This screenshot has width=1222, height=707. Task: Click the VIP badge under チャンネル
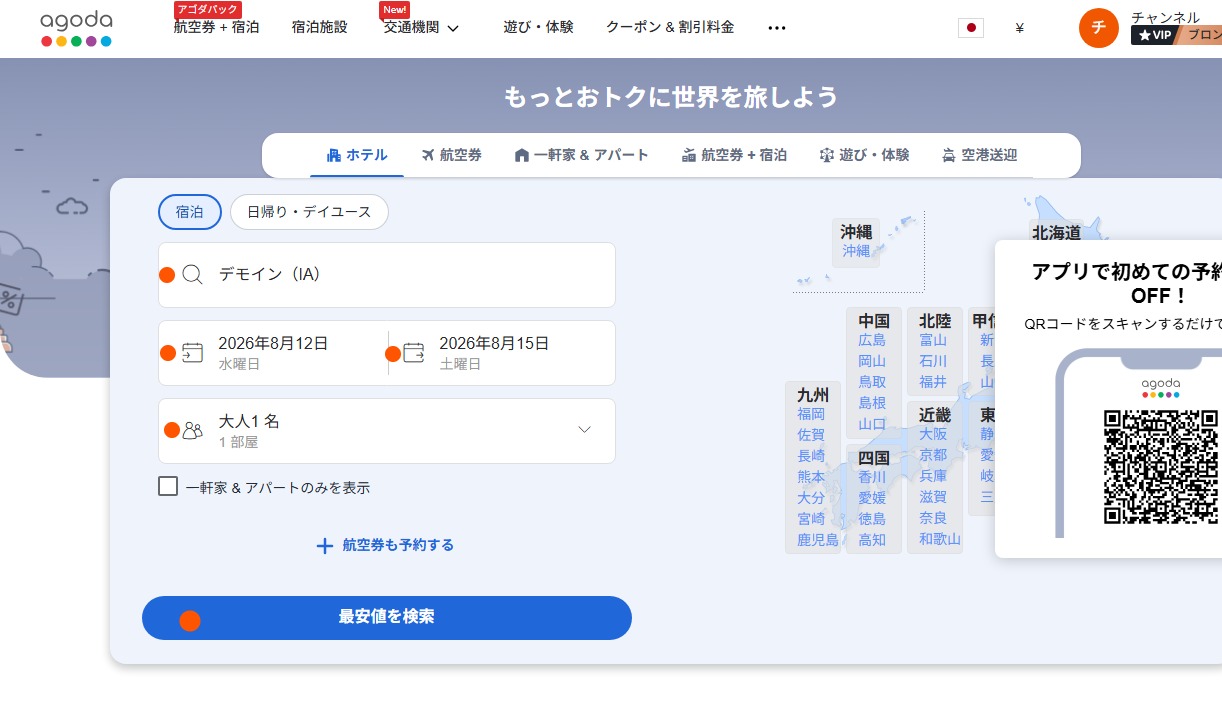point(1153,35)
